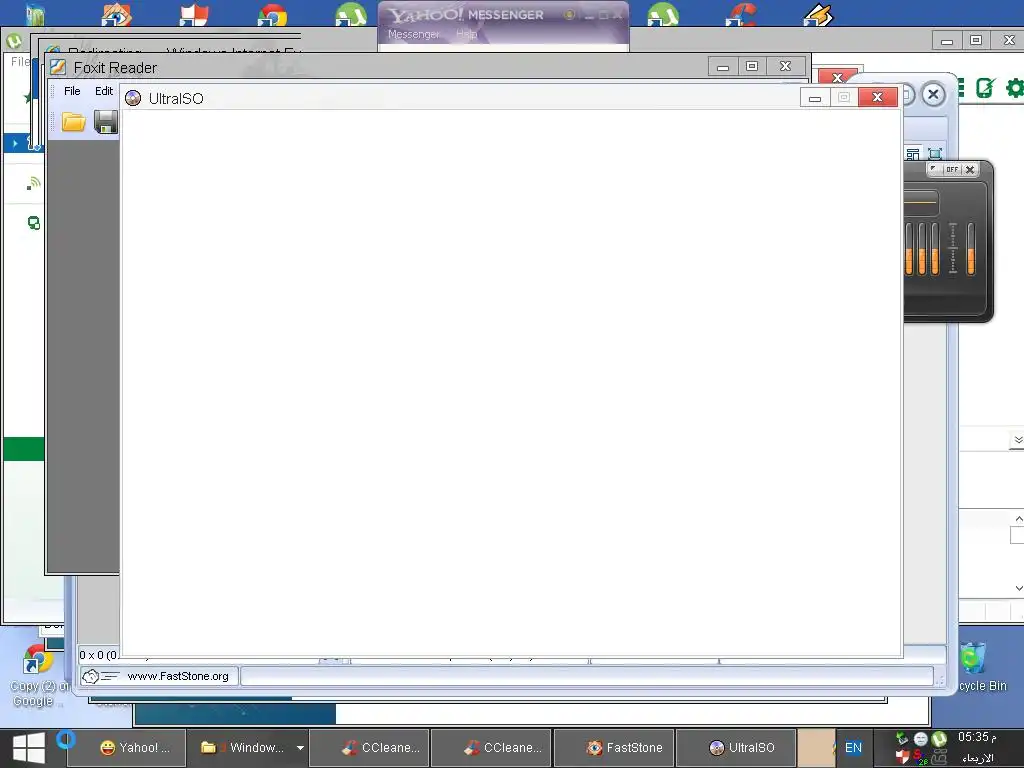This screenshot has height=768, width=1024.
Task: Click the double-chevron expander on the right panel
Action: [x=1017, y=440]
